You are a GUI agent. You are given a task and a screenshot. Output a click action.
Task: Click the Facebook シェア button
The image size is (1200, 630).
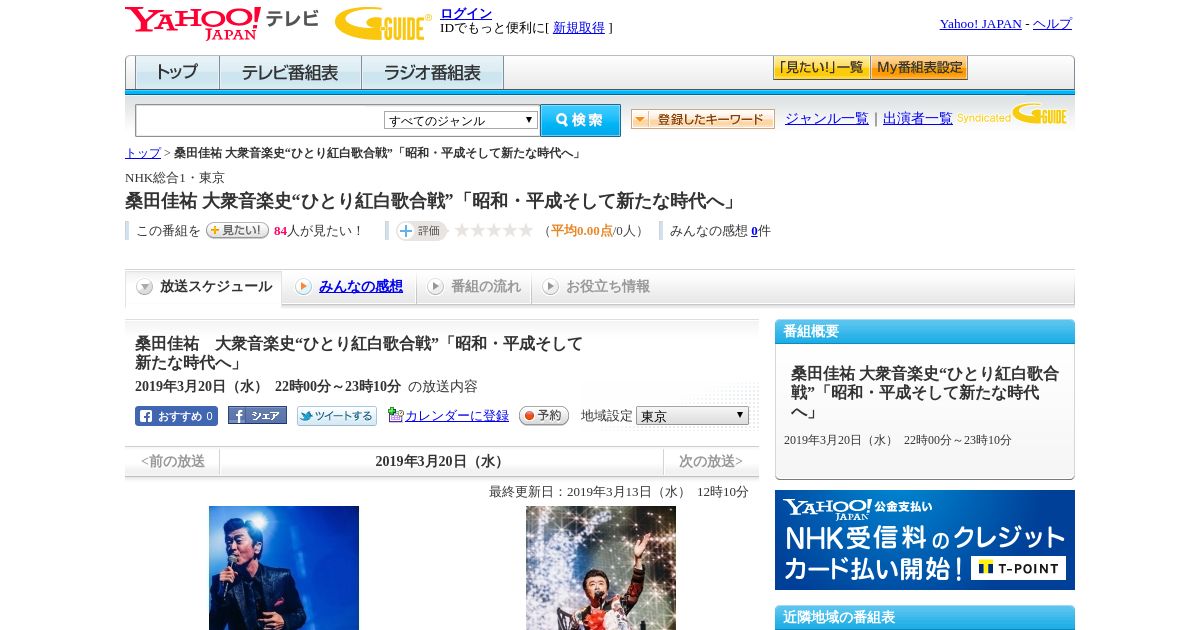point(257,415)
